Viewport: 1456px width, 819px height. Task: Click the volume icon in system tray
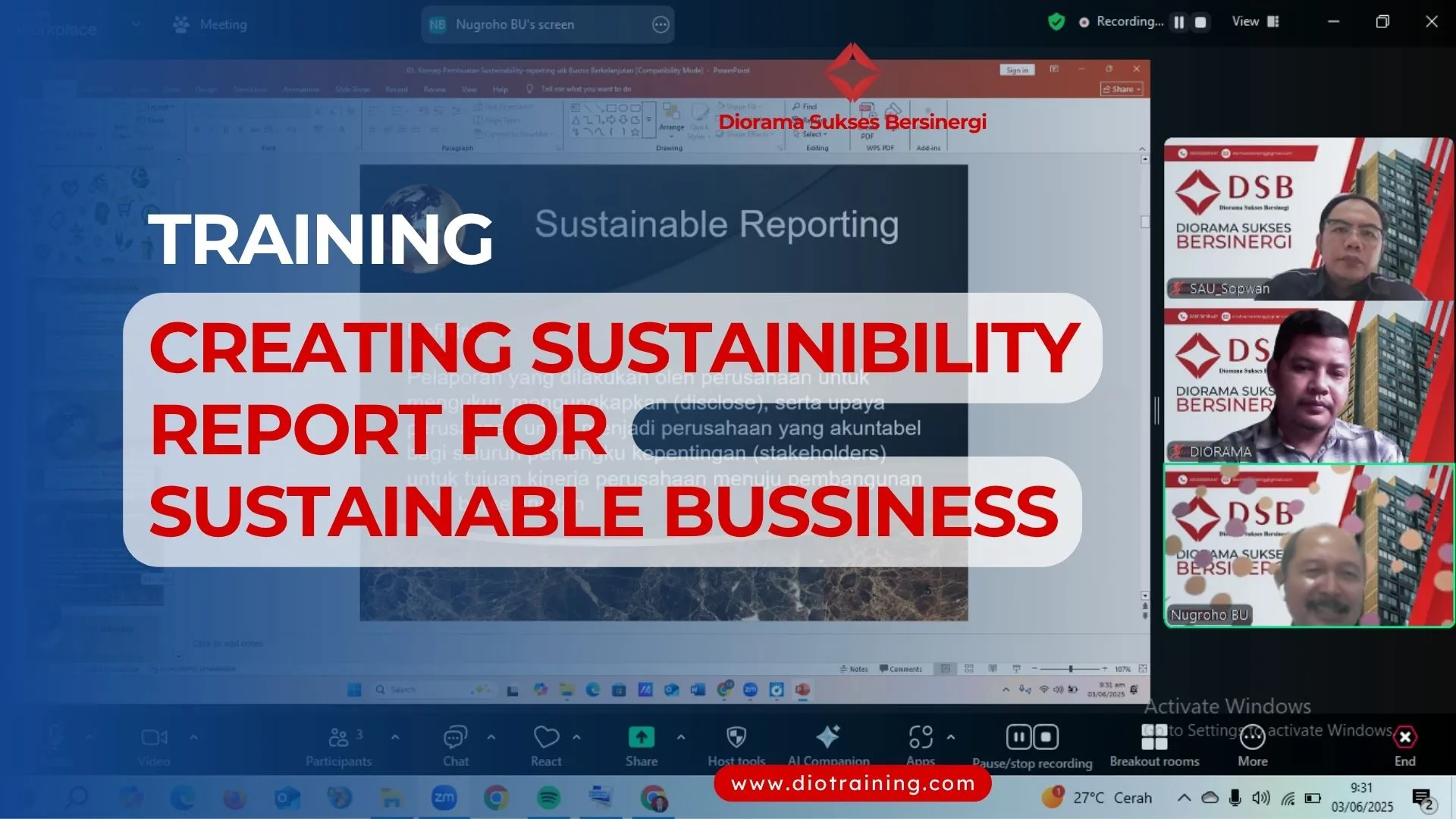1260,798
